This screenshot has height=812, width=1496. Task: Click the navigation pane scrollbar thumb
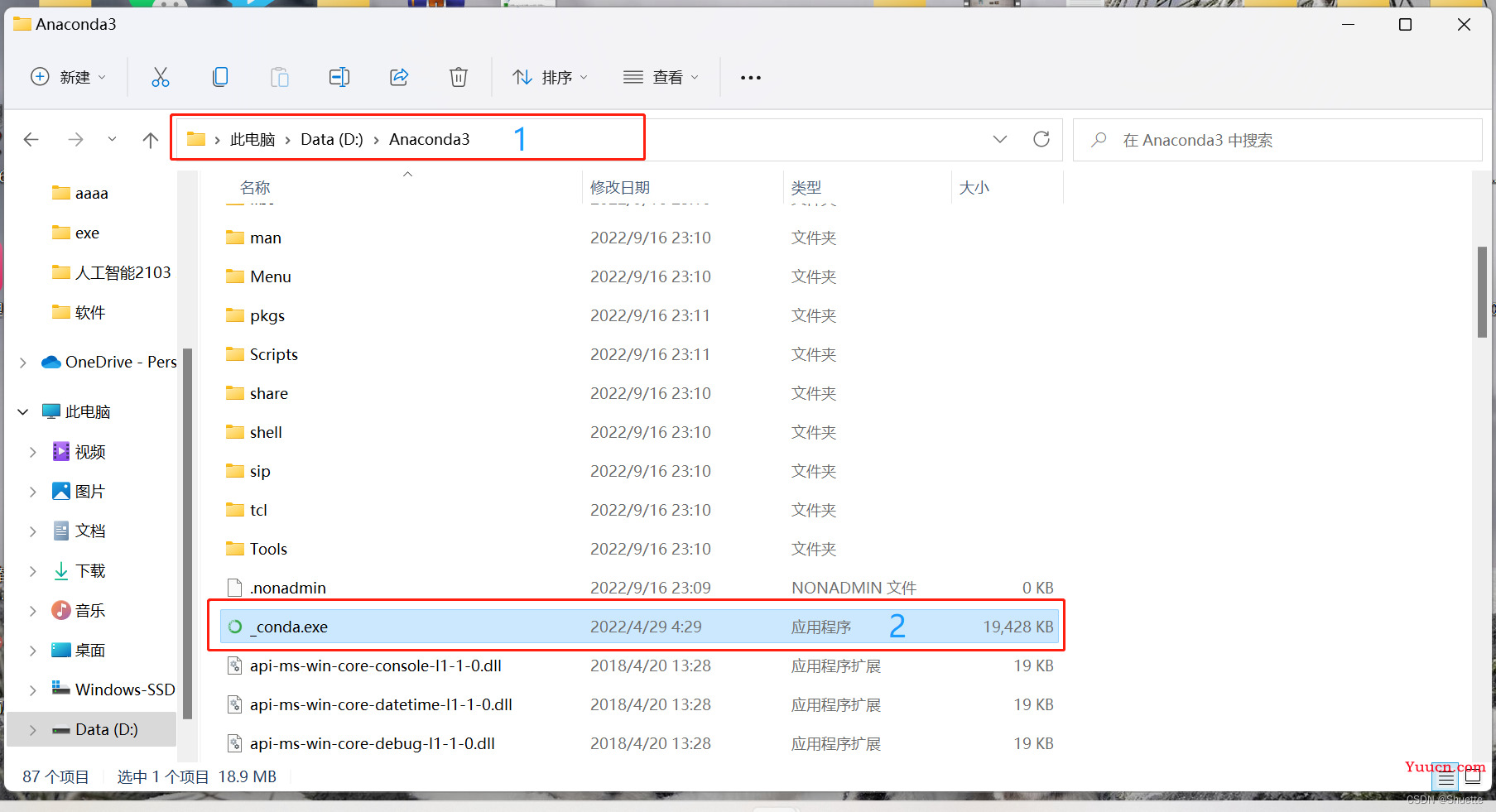click(x=187, y=534)
